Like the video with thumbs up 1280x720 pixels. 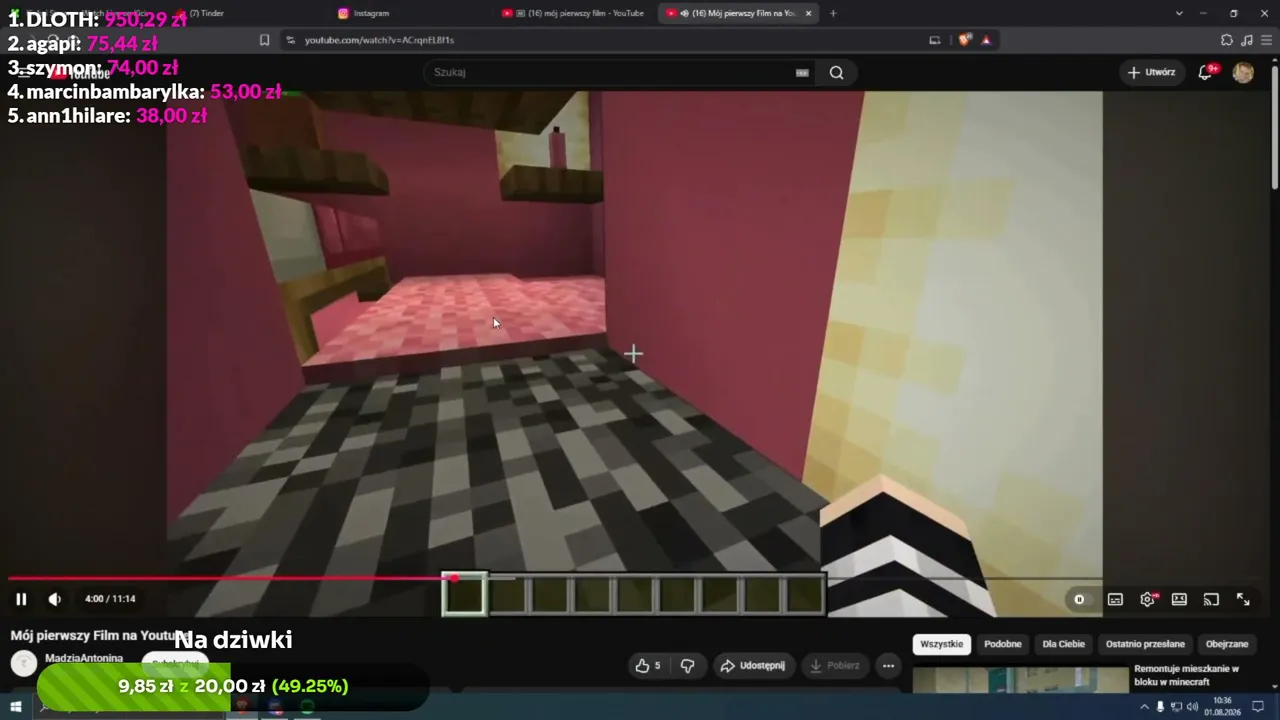(648, 665)
